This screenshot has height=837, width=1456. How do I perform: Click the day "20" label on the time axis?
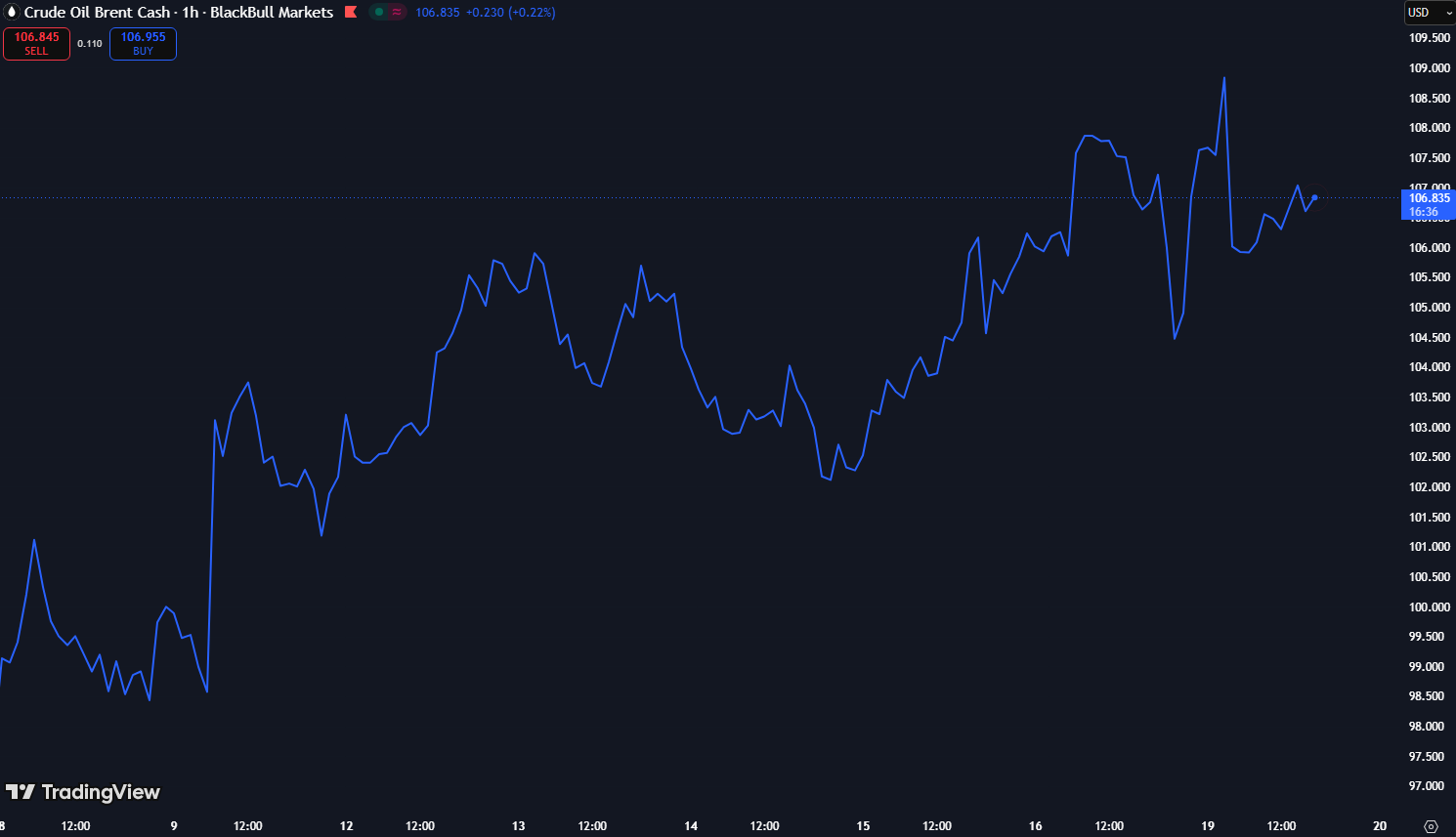click(x=1380, y=826)
